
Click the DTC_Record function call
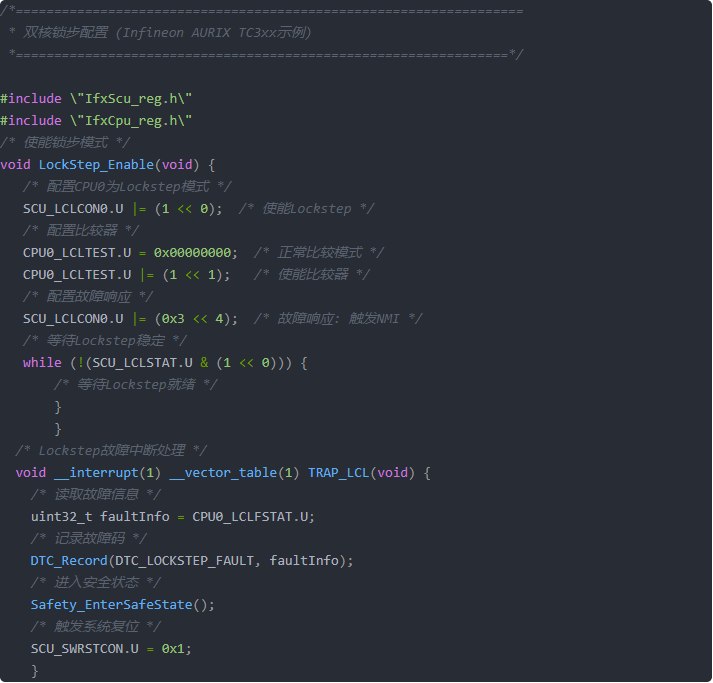coord(69,561)
